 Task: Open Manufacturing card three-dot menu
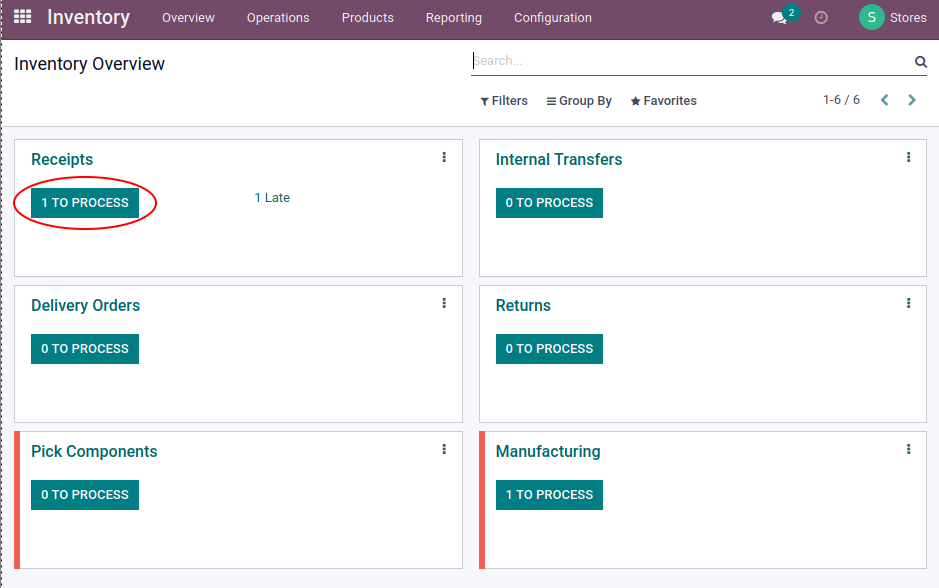(908, 449)
